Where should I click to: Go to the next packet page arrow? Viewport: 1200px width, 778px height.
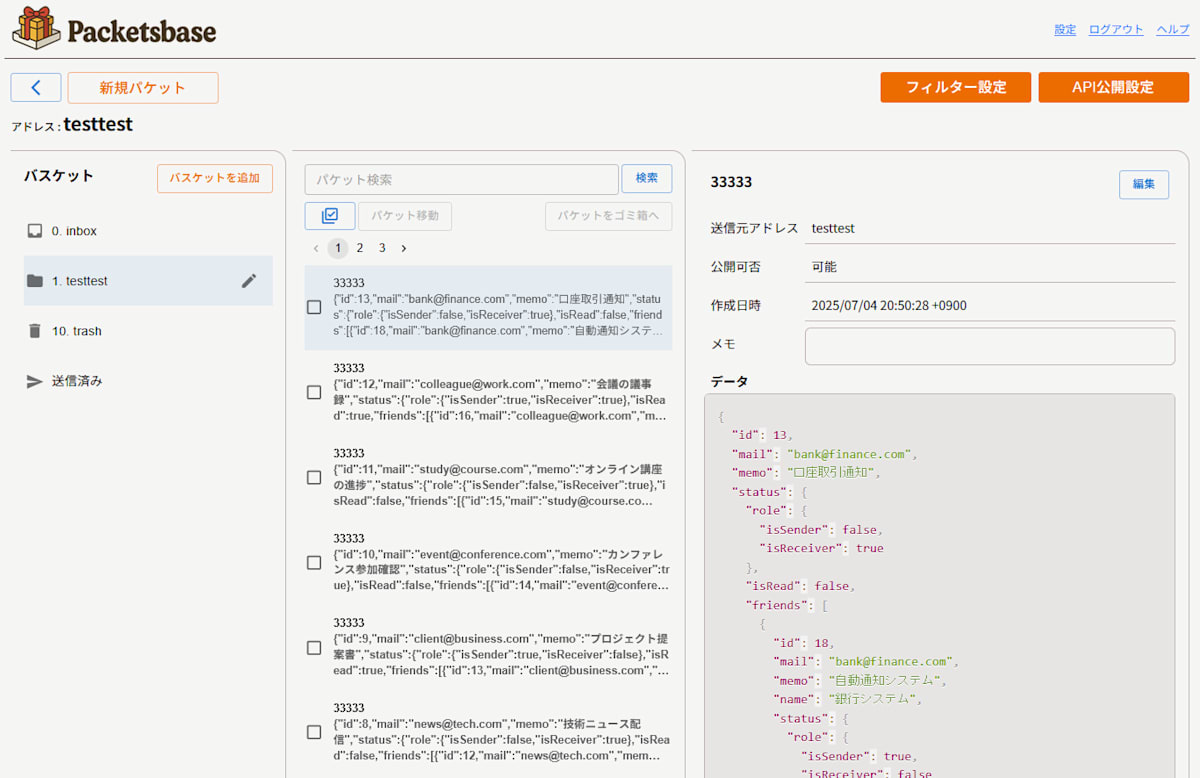click(404, 248)
